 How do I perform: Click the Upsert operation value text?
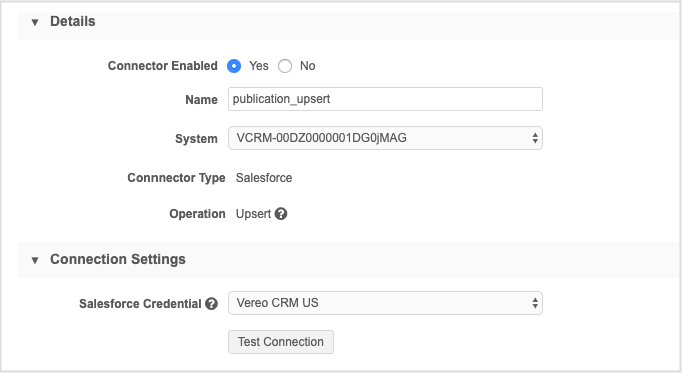[x=254, y=214]
